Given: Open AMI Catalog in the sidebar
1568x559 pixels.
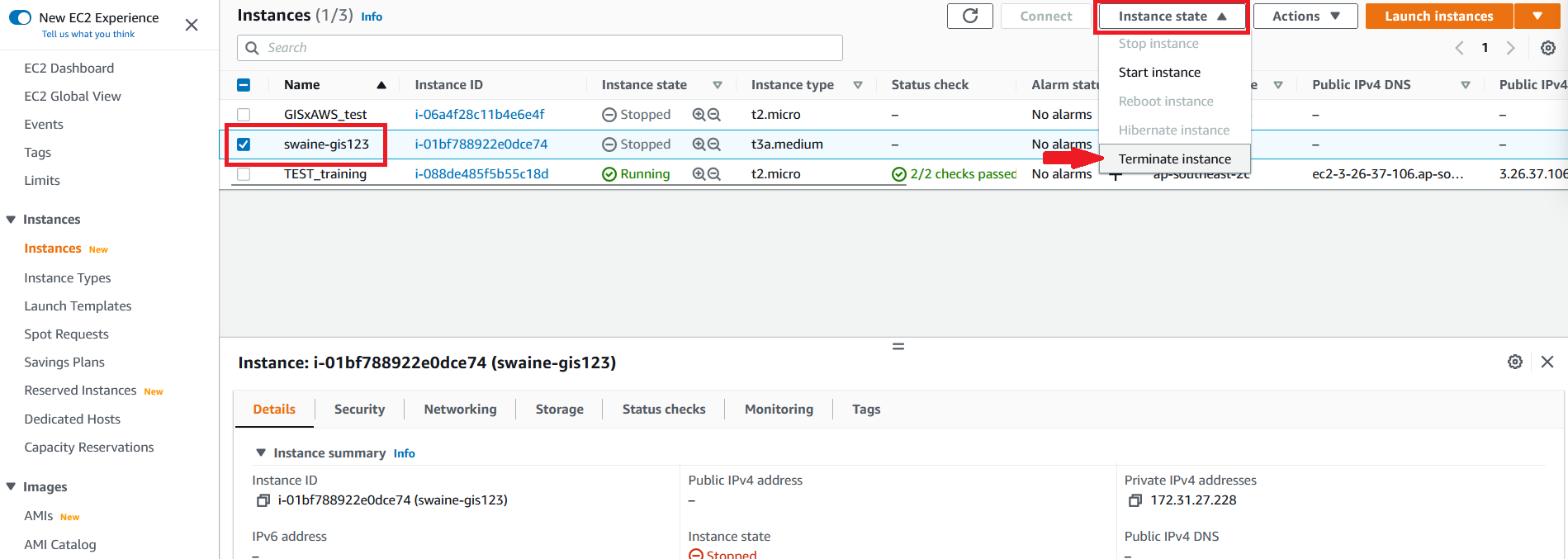Looking at the screenshot, I should (x=60, y=545).
